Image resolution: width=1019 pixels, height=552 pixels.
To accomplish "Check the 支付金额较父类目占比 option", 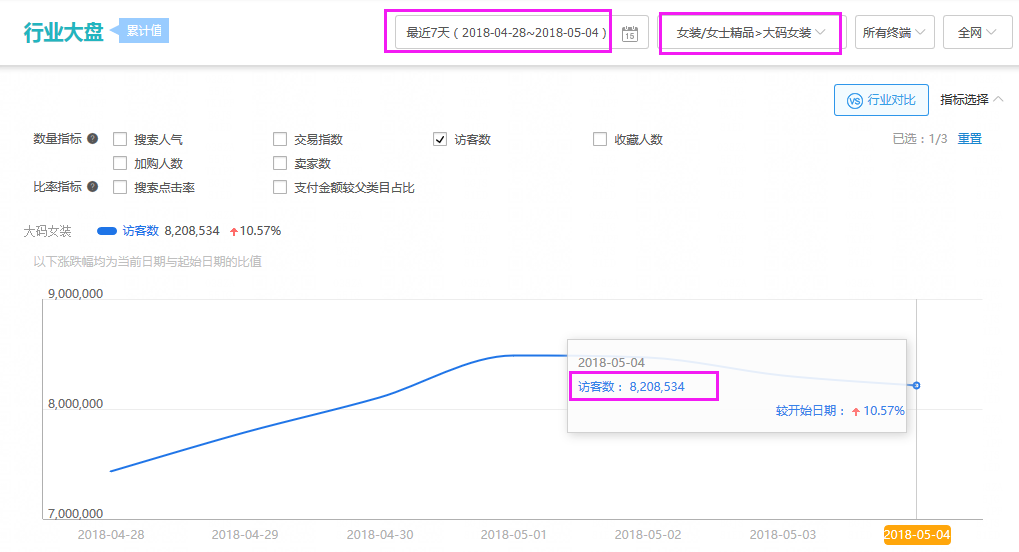I will (x=280, y=188).
